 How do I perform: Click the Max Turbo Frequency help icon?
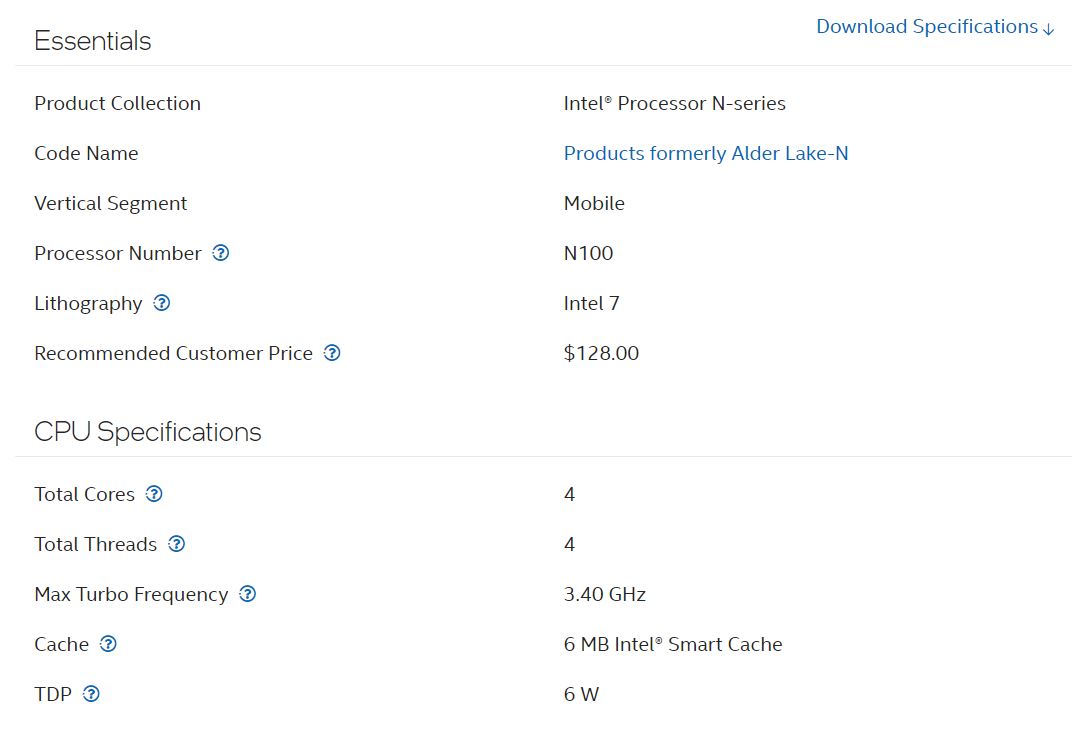[x=248, y=594]
